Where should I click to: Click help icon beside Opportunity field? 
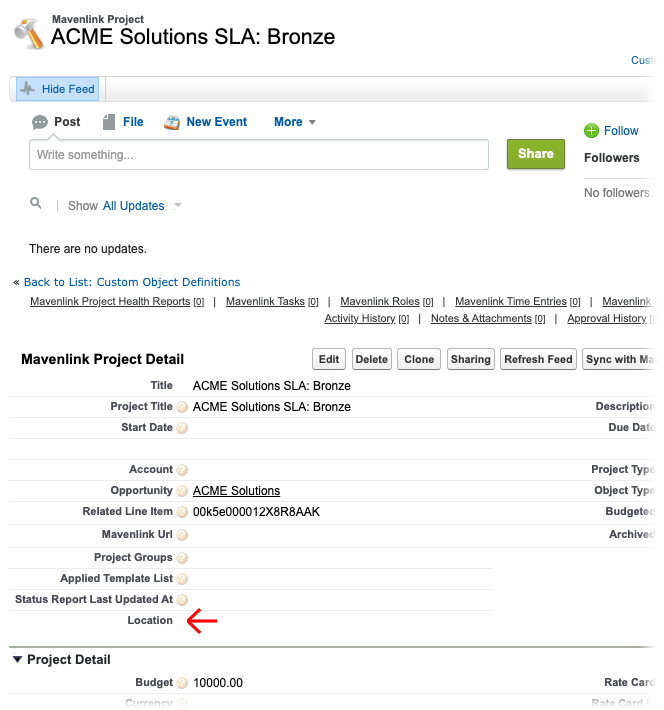[182, 491]
